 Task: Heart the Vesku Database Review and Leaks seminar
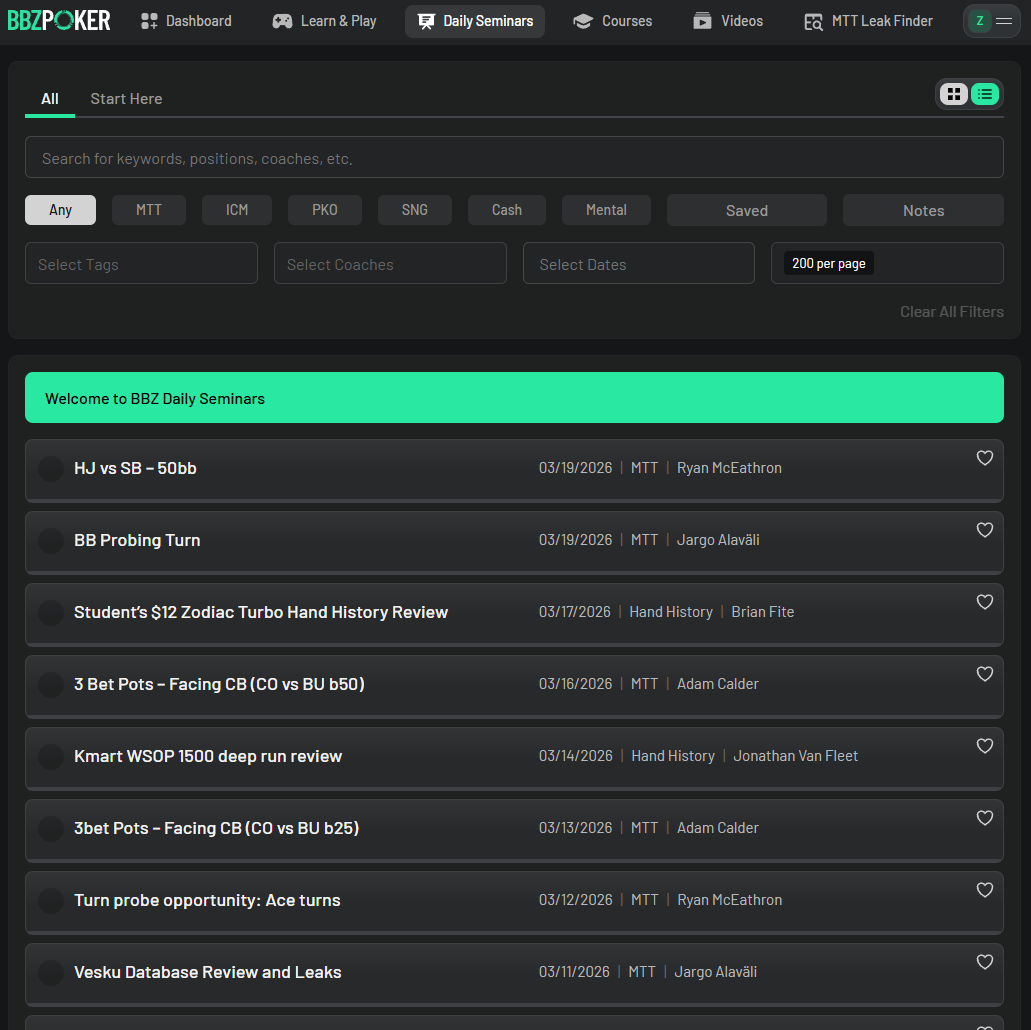point(984,962)
